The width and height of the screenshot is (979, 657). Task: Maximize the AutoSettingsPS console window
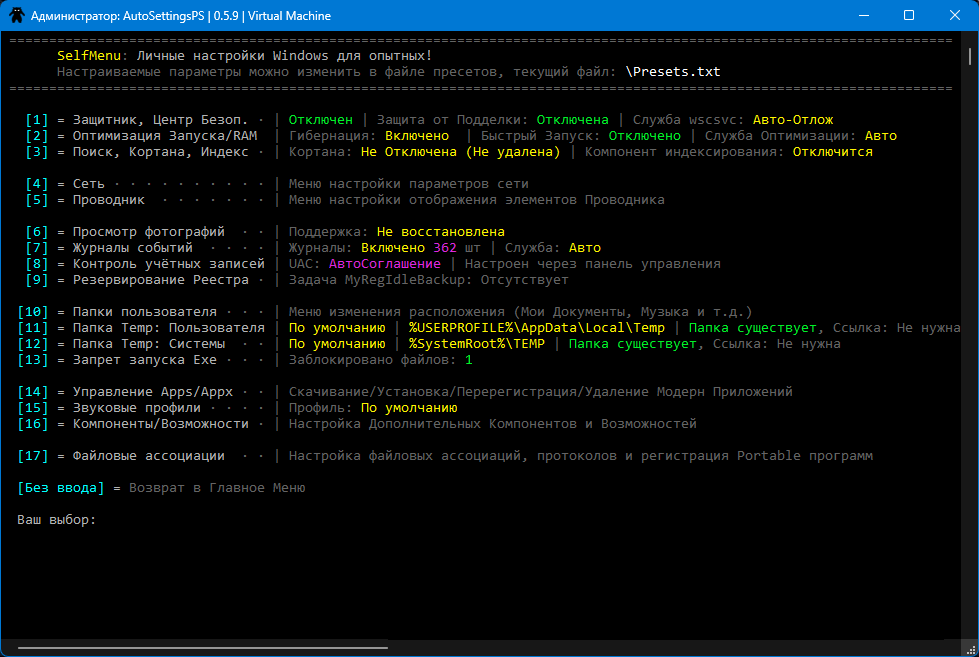pos(909,15)
